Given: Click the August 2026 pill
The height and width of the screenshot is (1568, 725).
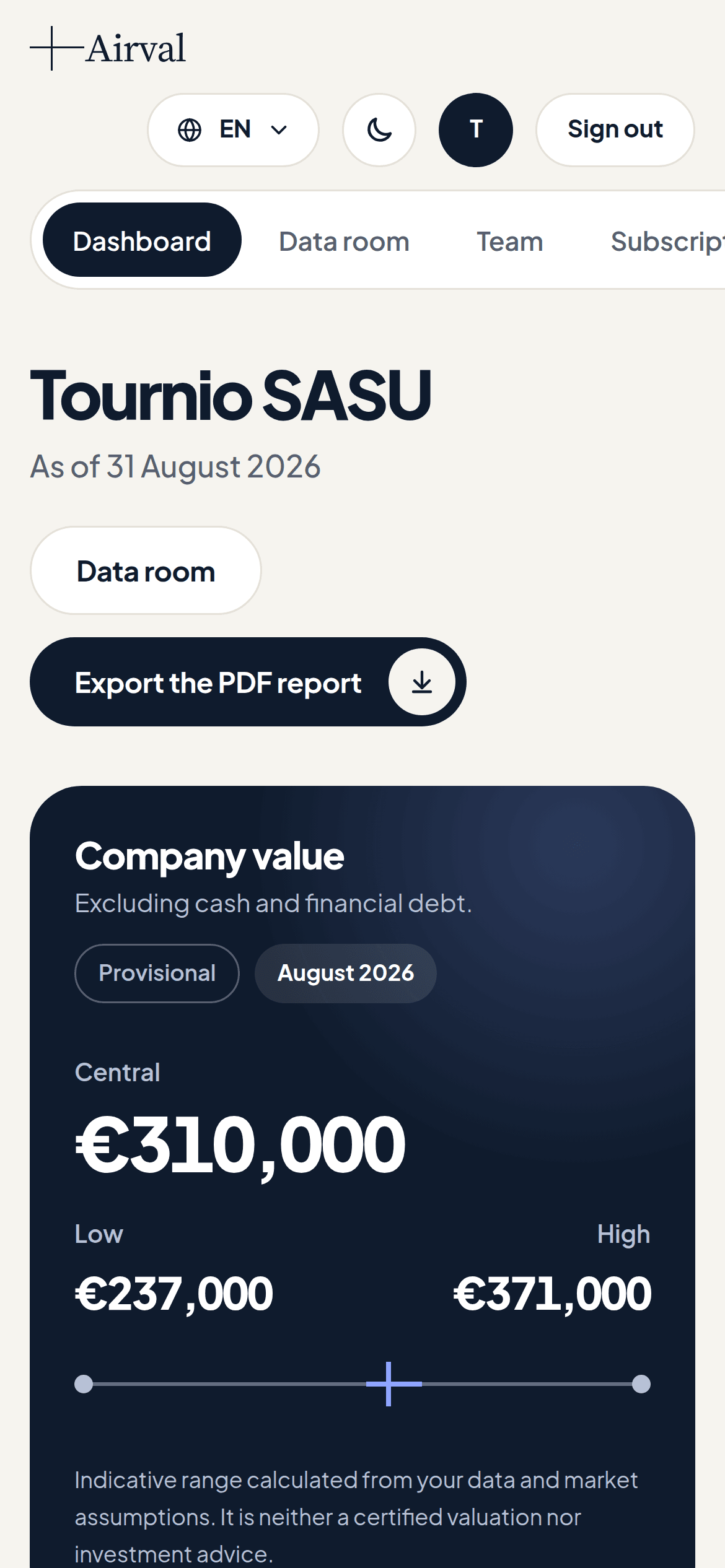Looking at the screenshot, I should (346, 973).
